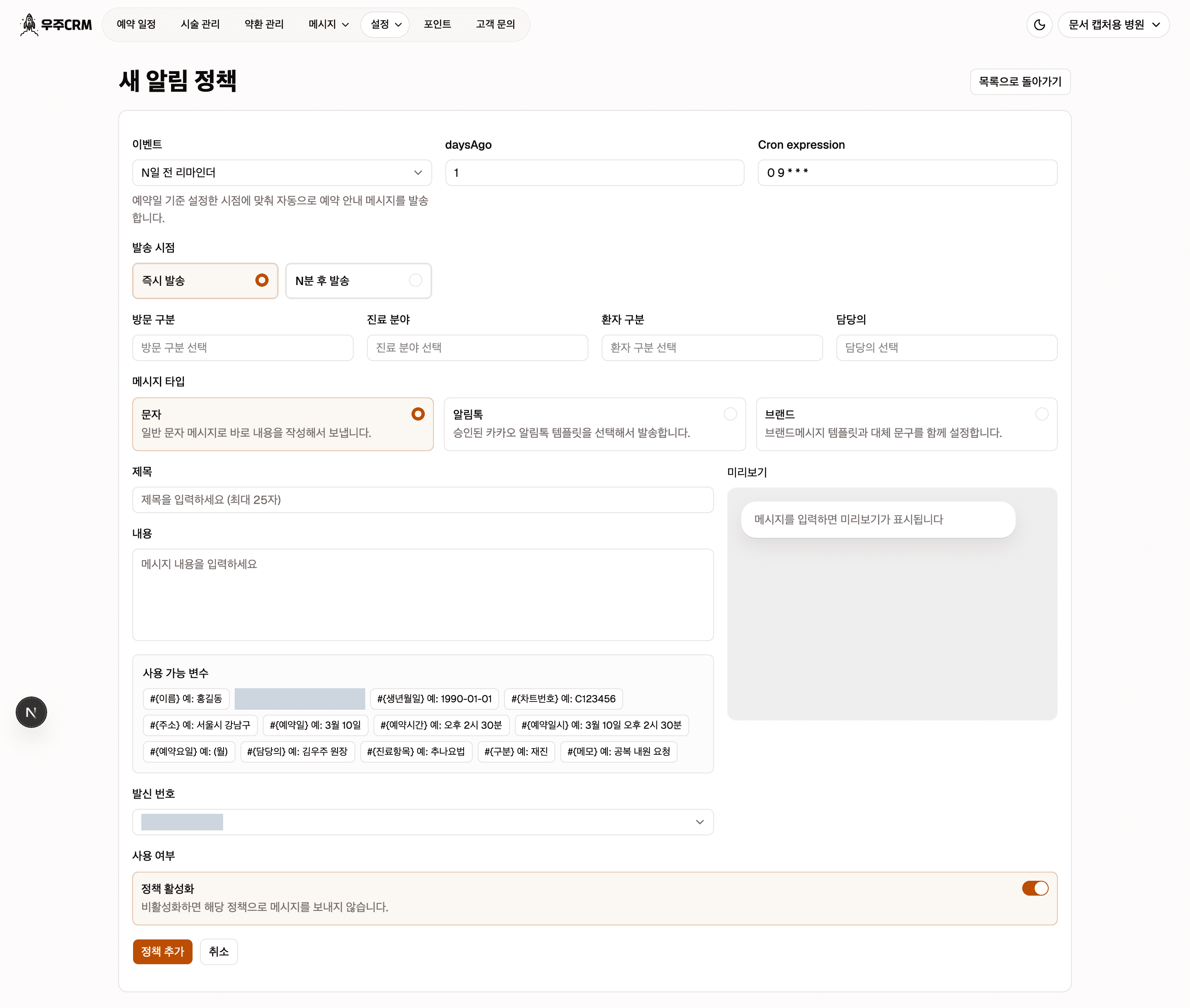Choose 브랜드 message type
Viewport: 1190px width, 1008px height.
pyautogui.click(x=907, y=424)
